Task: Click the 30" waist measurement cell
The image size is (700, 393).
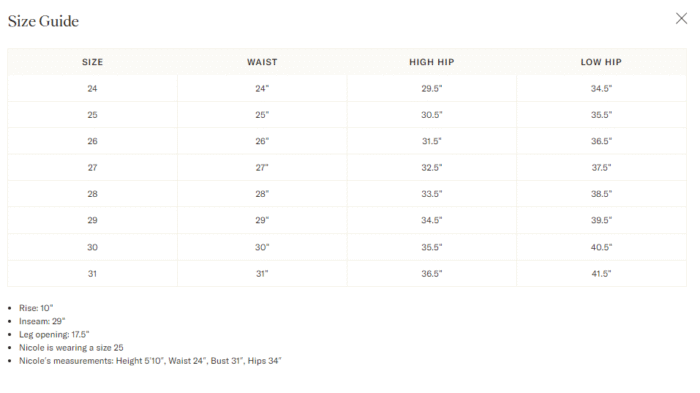Action: click(x=262, y=247)
